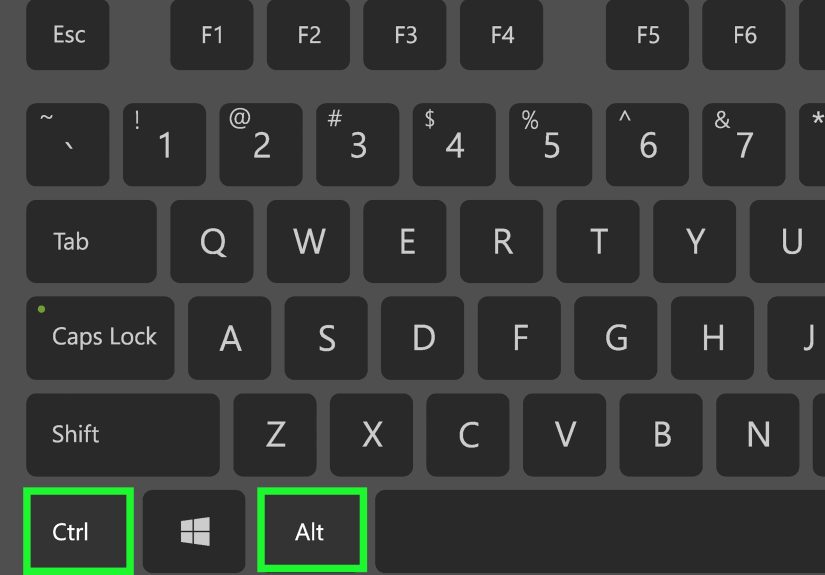Click the tilde backtick key
Screen dimensions: 825x575
pyautogui.click(x=68, y=145)
